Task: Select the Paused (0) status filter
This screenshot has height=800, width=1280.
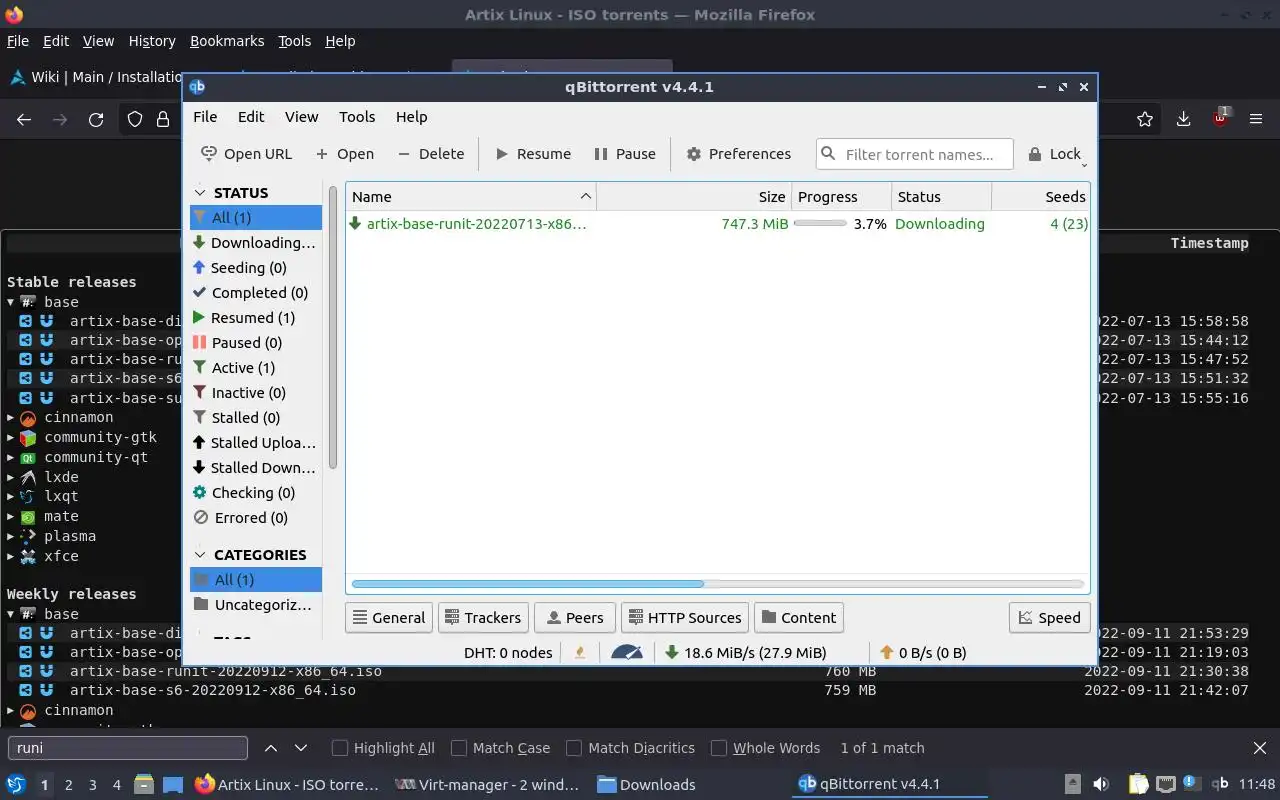Action: click(256, 343)
